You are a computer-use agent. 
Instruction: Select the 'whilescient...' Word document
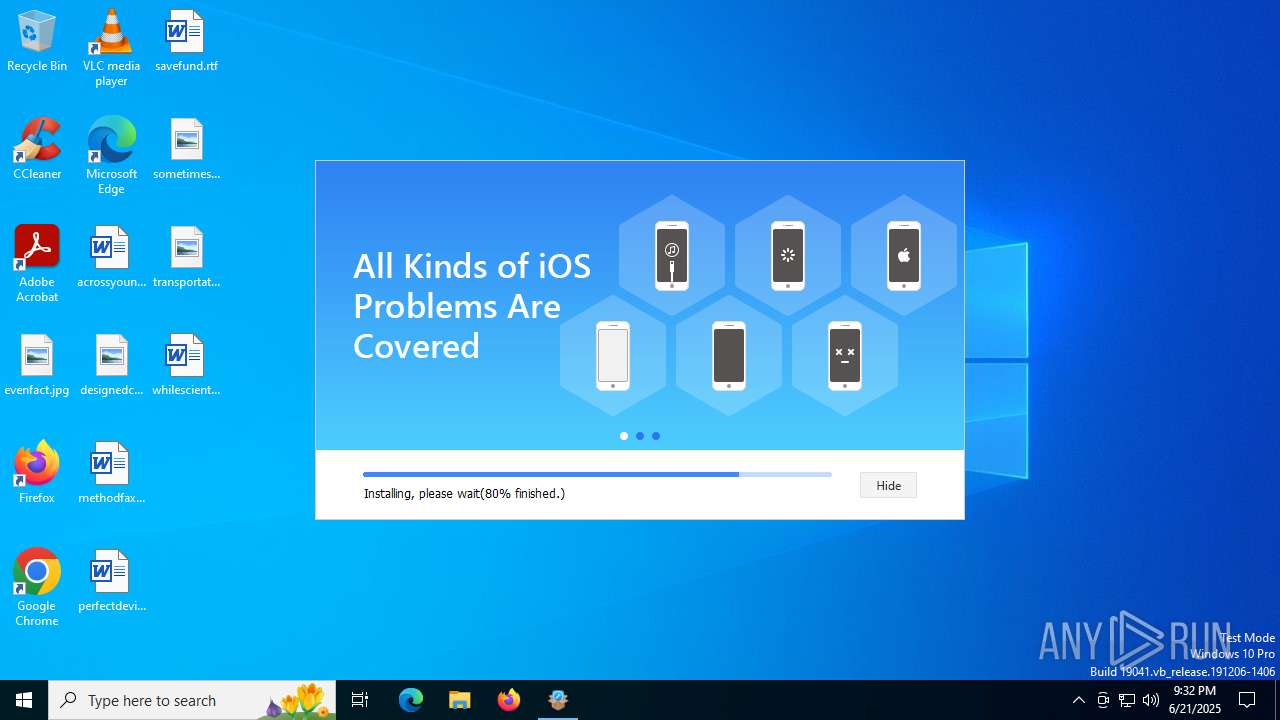coord(186,365)
